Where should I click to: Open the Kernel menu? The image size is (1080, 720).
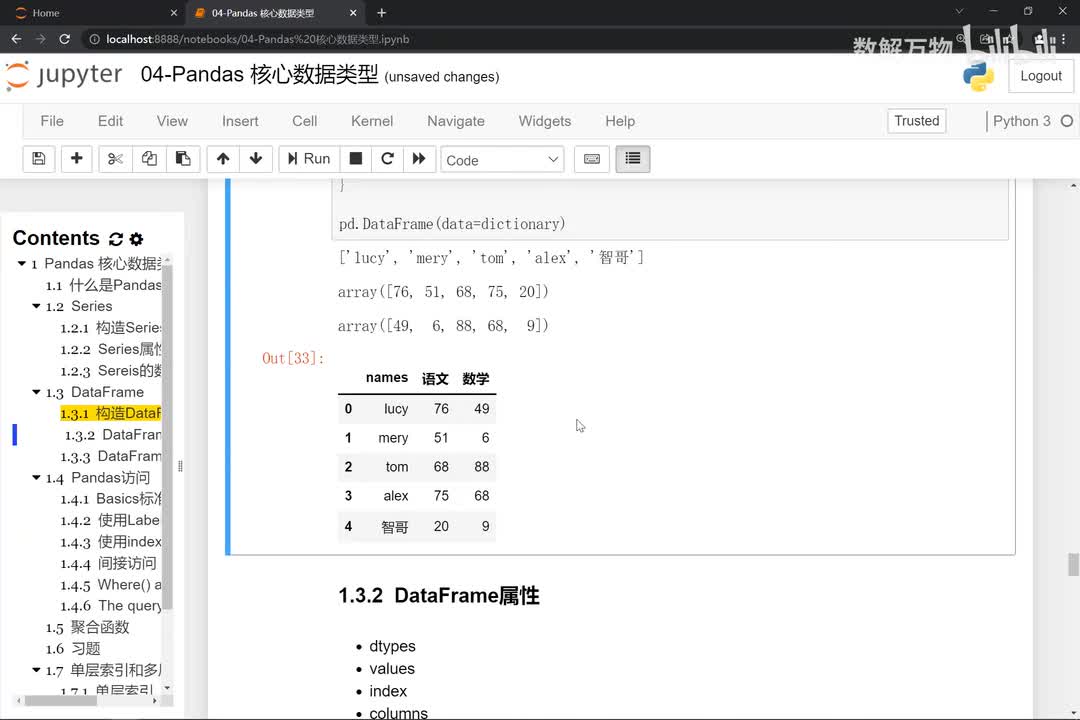point(372,121)
